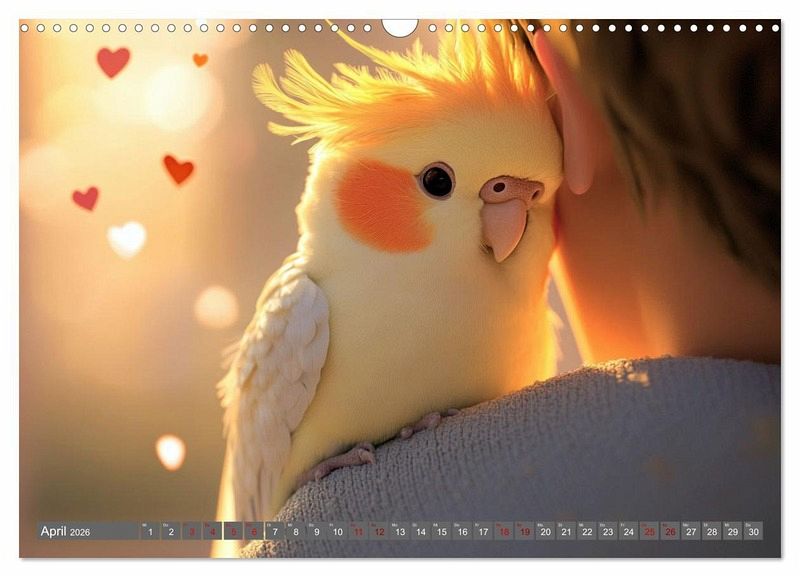Viewport: 800px width, 577px height.
Task: Click the white heart in the bokeh
Action: coord(127,239)
